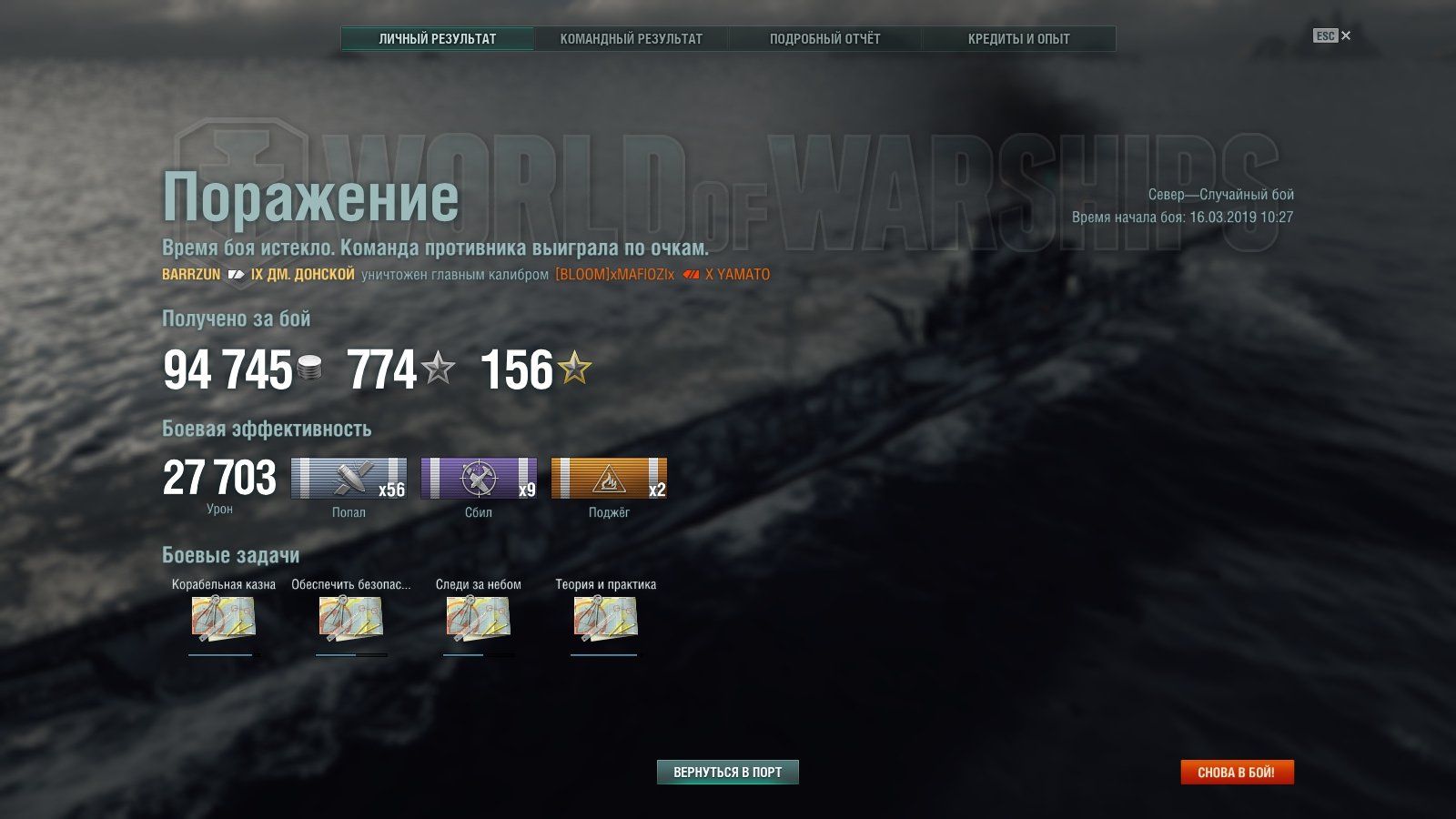
Task: Click the enemy name [BLOOM]xMAFIOZIx
Action: 615,274
